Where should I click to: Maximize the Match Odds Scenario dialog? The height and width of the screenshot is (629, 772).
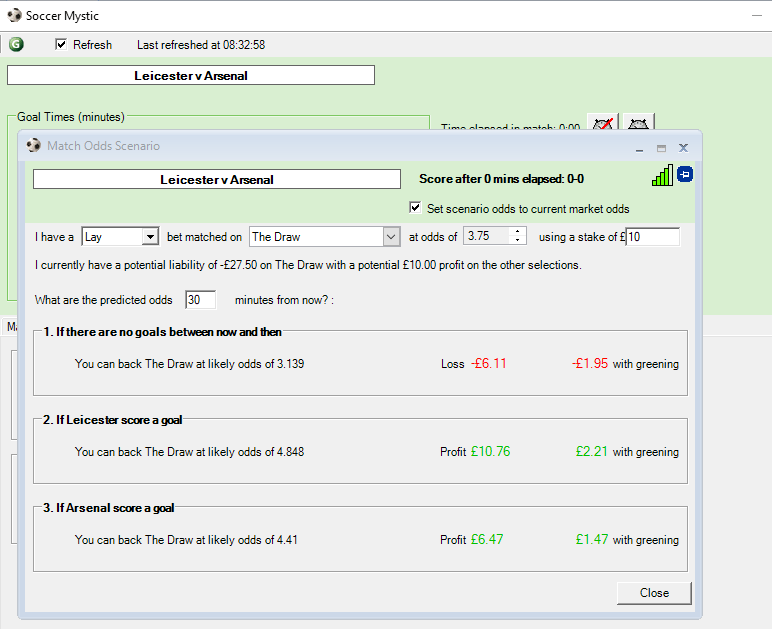point(661,147)
